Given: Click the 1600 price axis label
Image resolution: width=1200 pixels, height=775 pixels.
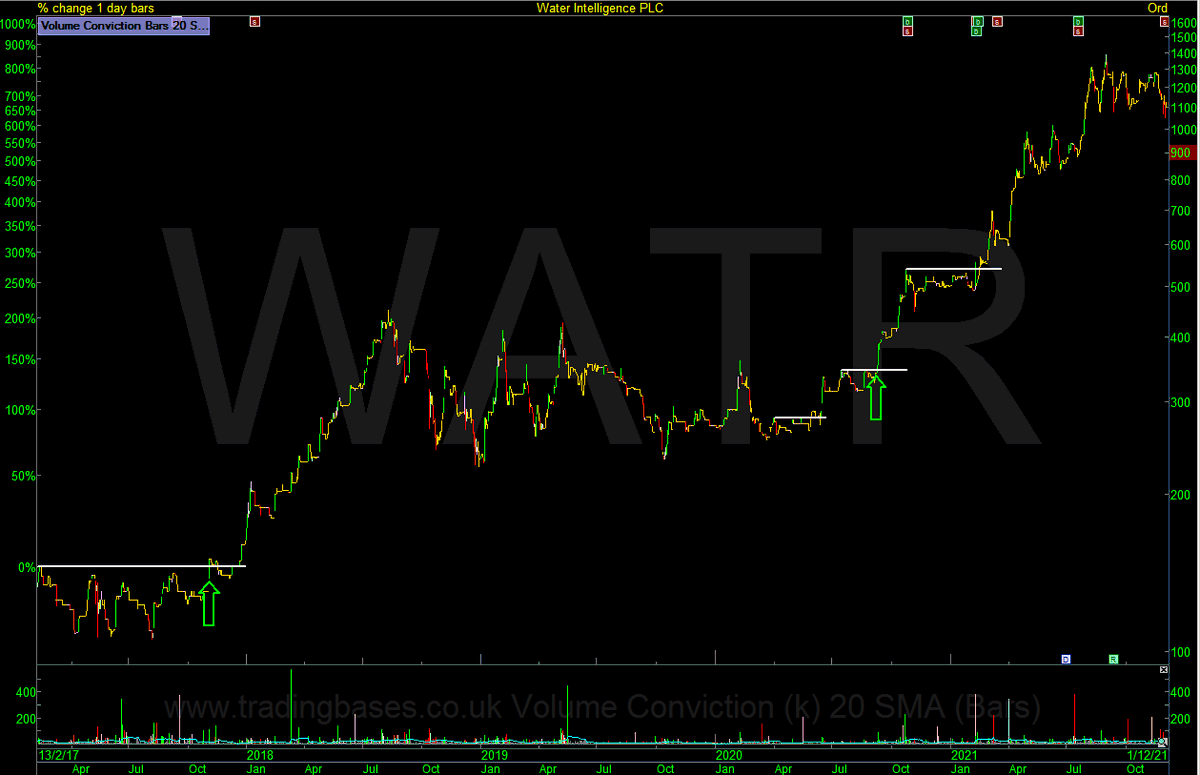Looking at the screenshot, I should click(1184, 22).
